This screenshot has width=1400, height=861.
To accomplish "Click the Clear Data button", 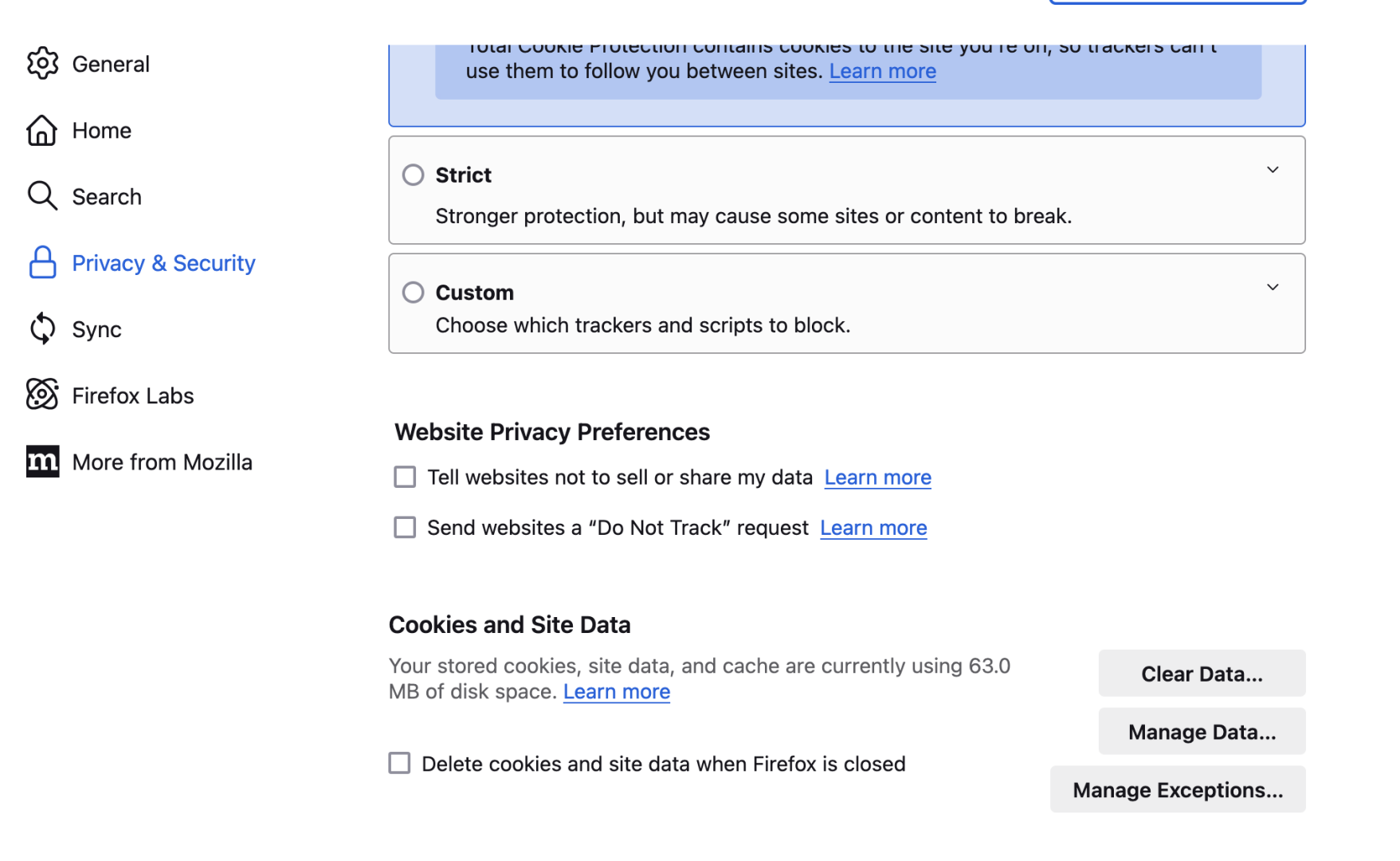I will pyautogui.click(x=1202, y=674).
